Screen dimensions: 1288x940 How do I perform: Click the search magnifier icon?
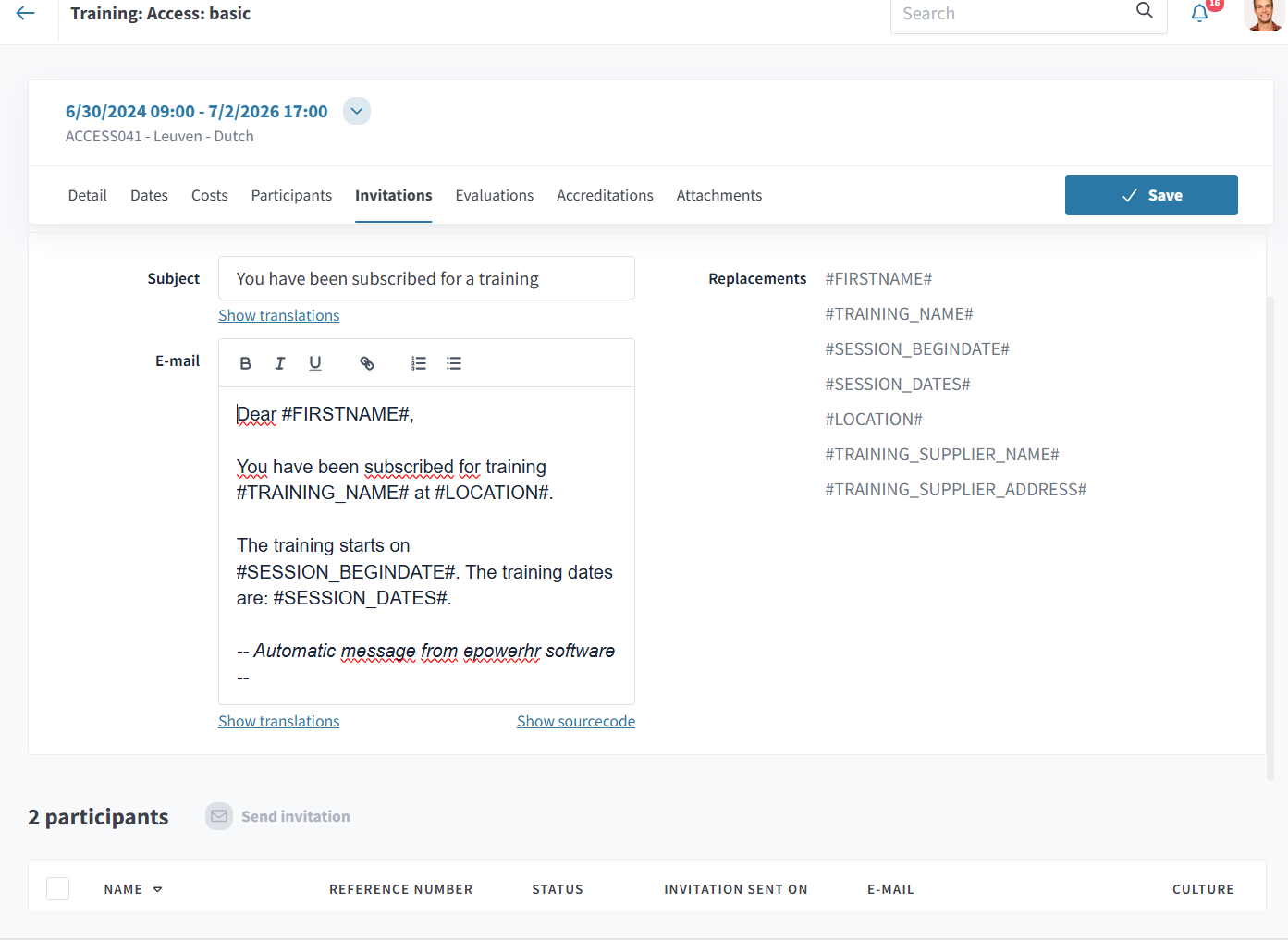[x=1144, y=10]
